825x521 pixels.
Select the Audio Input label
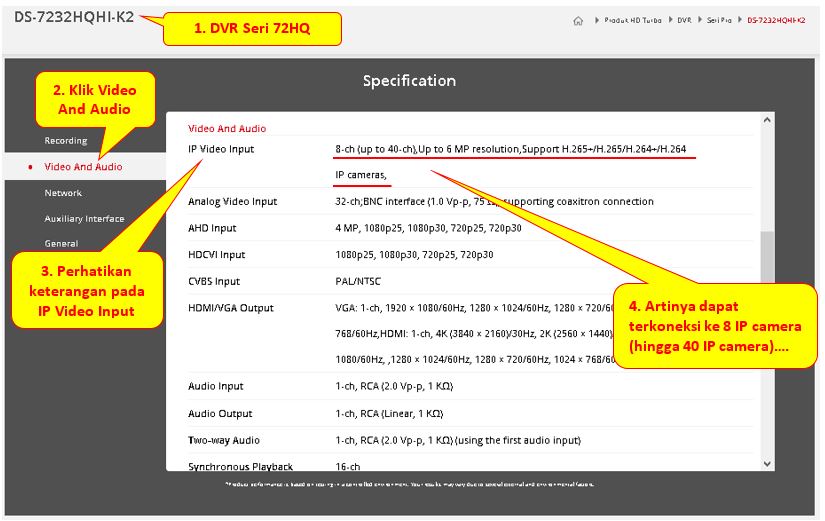(216, 386)
